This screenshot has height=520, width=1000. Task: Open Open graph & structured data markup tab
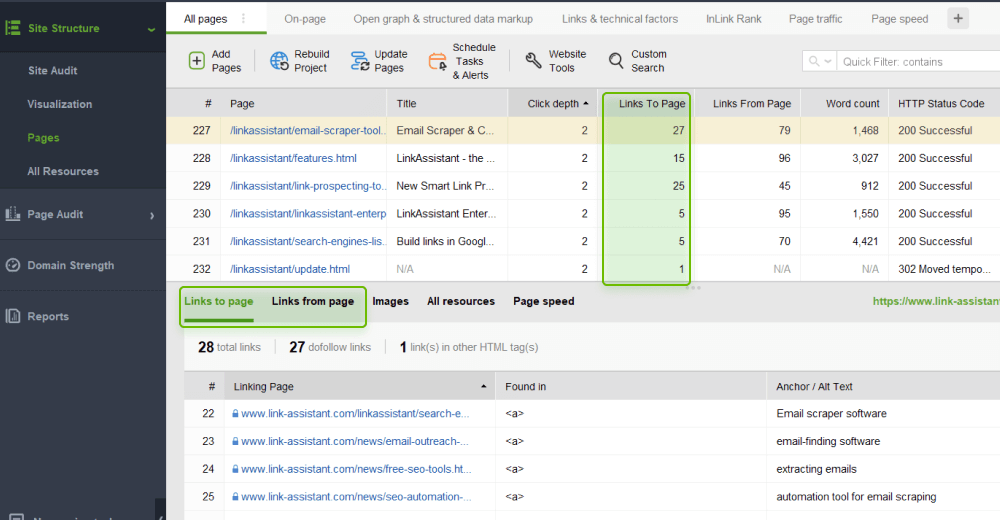(443, 19)
